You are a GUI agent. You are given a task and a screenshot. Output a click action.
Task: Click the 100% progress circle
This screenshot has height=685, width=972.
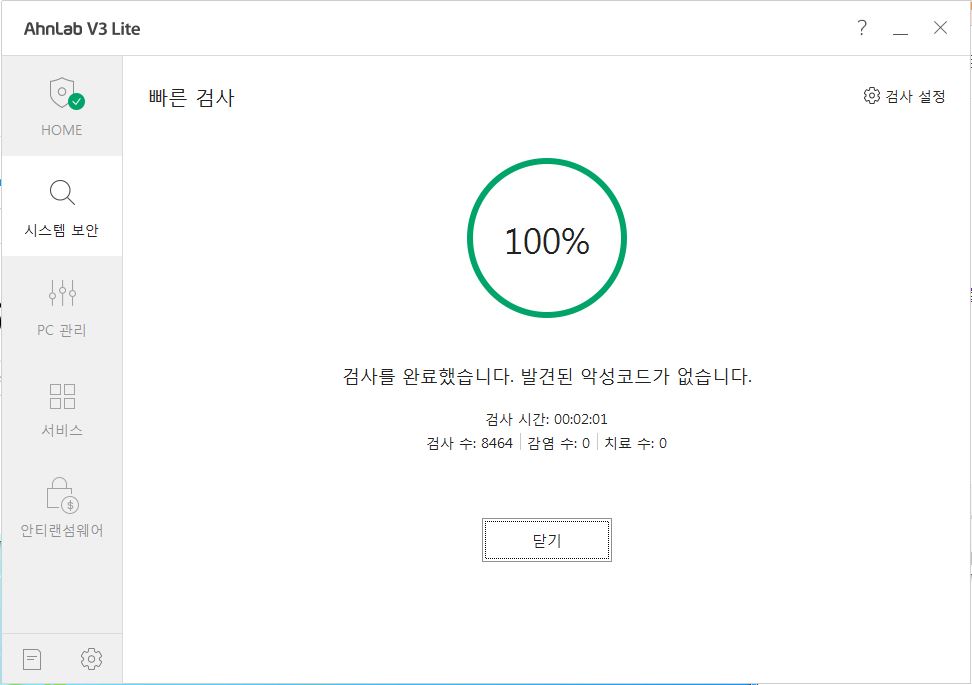547,240
